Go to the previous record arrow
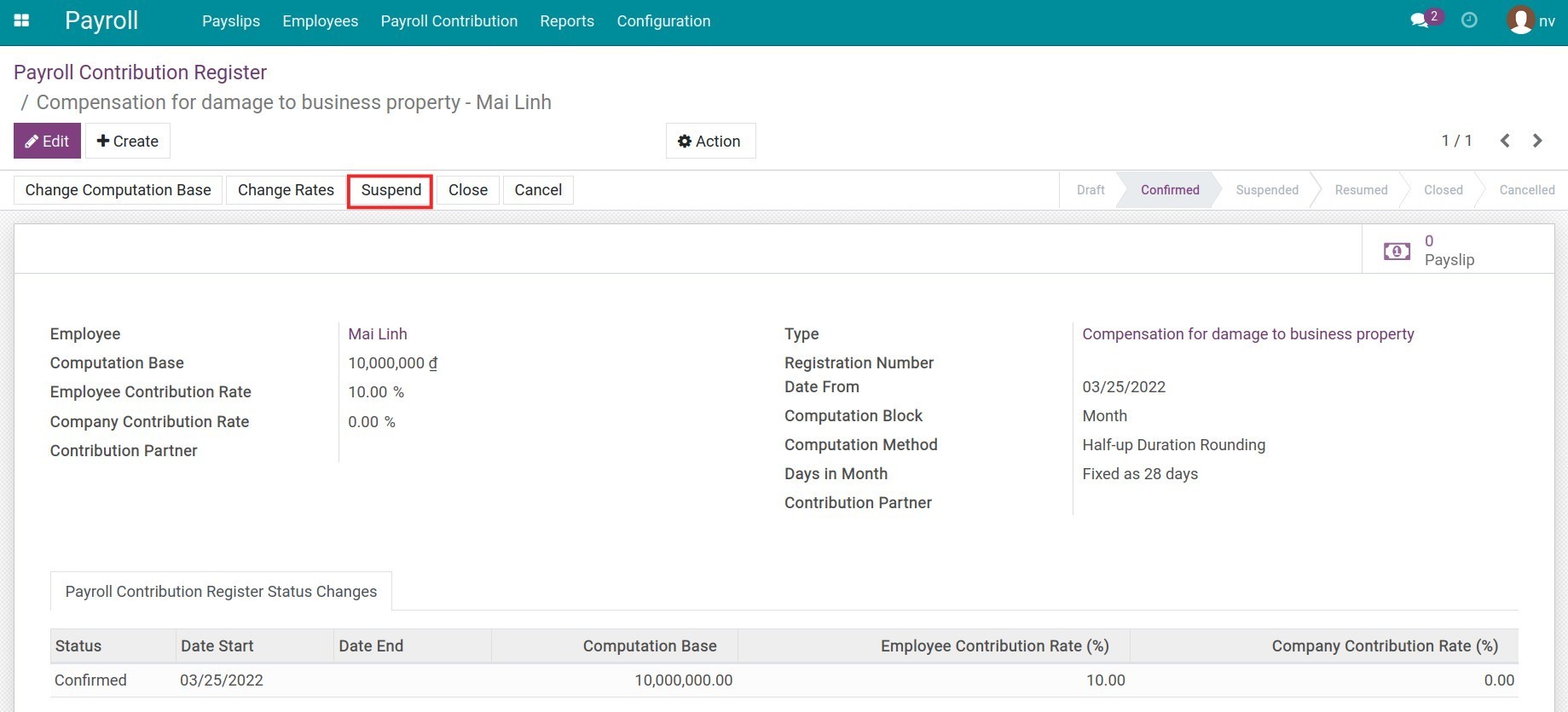Viewport: 1568px width, 712px height. click(x=1505, y=141)
